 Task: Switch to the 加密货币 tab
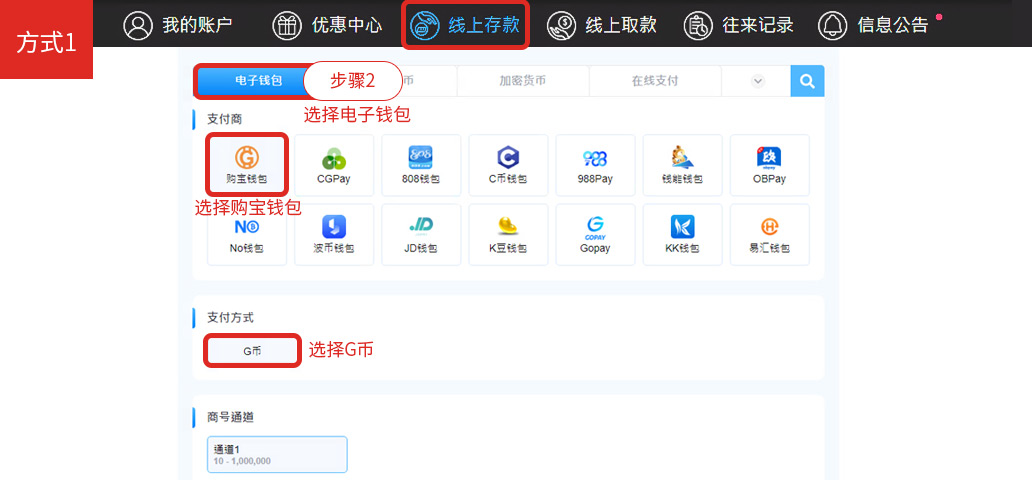click(x=522, y=81)
